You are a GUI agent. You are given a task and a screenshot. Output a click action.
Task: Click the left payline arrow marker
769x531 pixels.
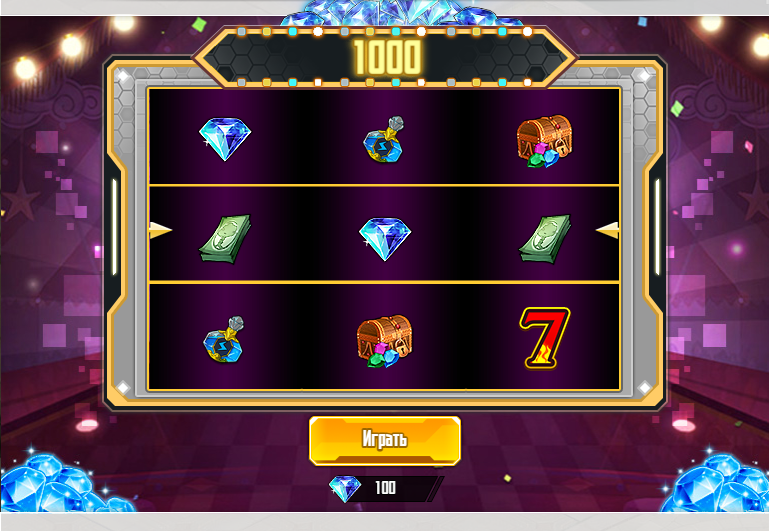pos(160,230)
